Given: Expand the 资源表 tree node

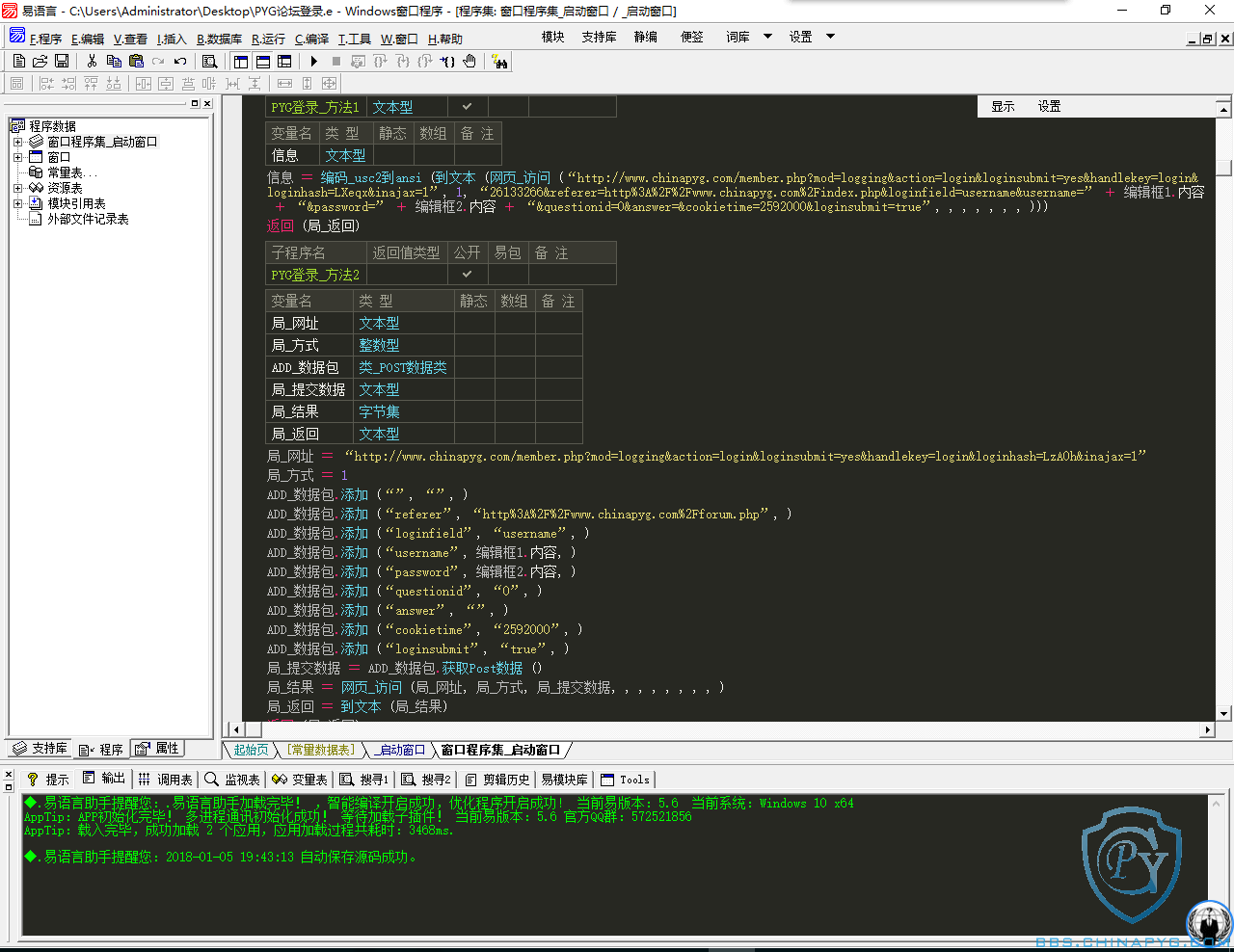Looking at the screenshot, I should coord(17,188).
